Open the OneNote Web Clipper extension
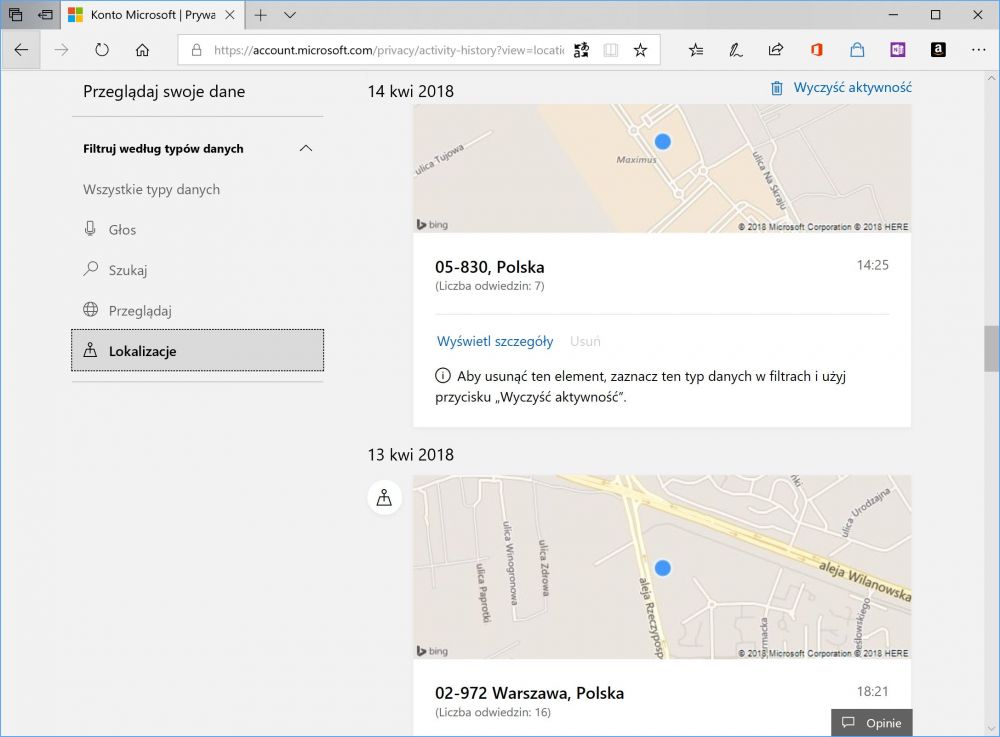This screenshot has height=737, width=1000. pyautogui.click(x=897, y=50)
